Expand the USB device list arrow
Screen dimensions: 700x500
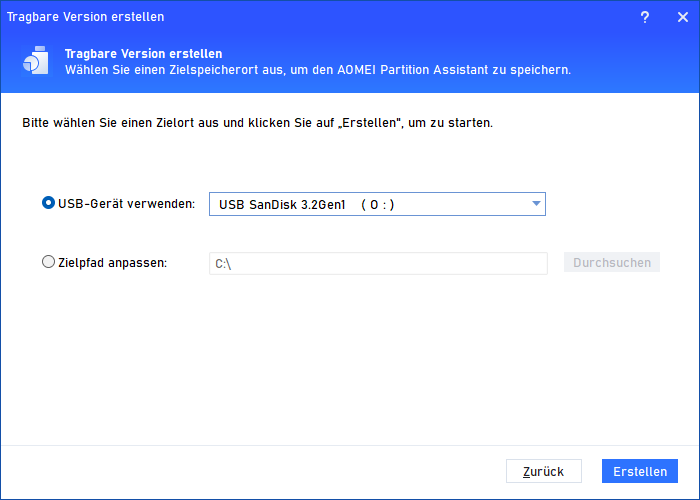pyautogui.click(x=536, y=204)
